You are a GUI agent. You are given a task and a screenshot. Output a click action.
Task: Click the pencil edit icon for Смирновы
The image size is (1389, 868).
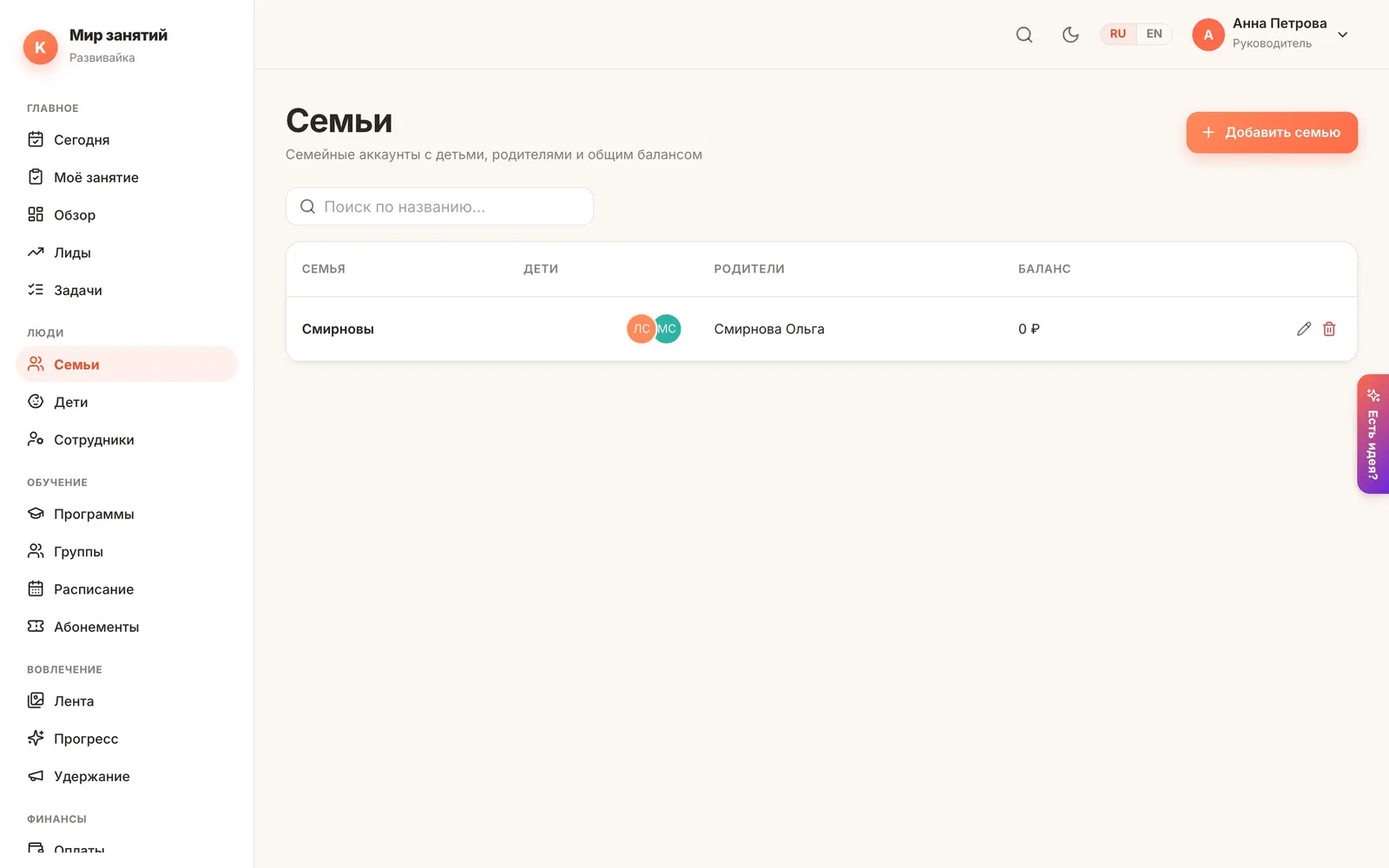click(1304, 329)
